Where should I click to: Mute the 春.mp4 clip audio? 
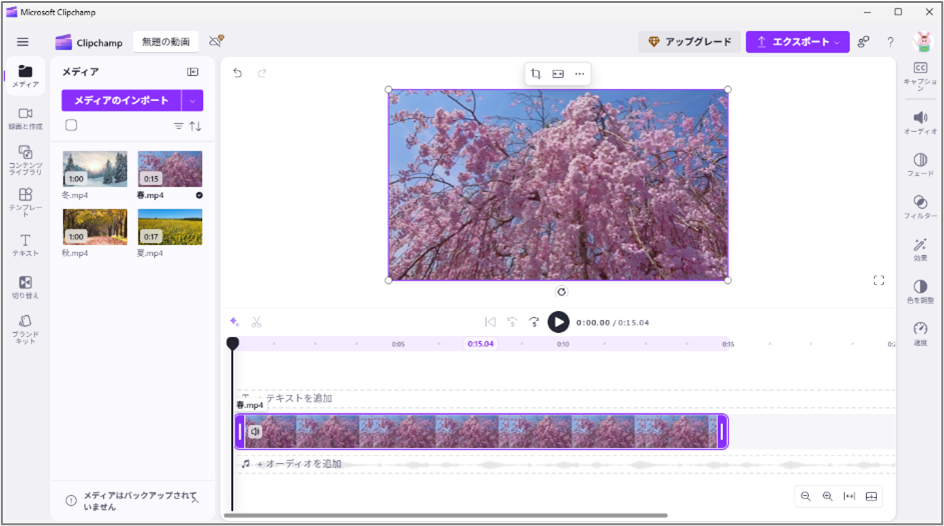click(255, 432)
